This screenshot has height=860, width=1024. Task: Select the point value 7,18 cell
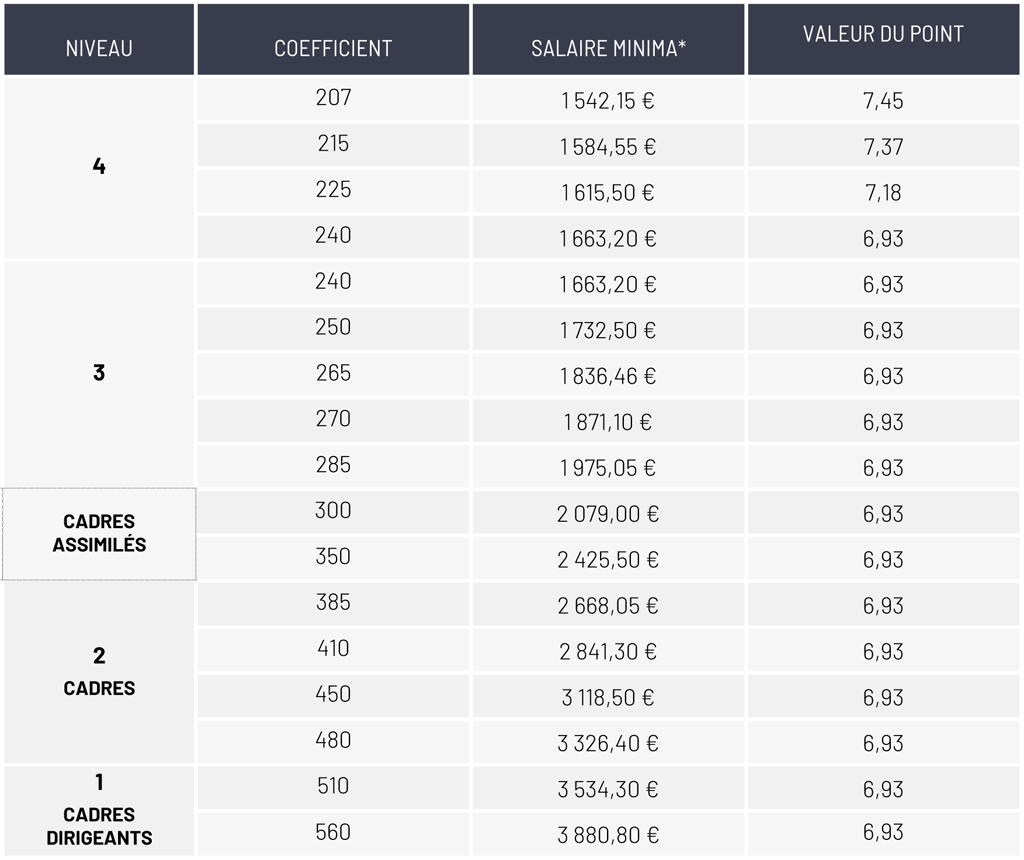click(883, 191)
